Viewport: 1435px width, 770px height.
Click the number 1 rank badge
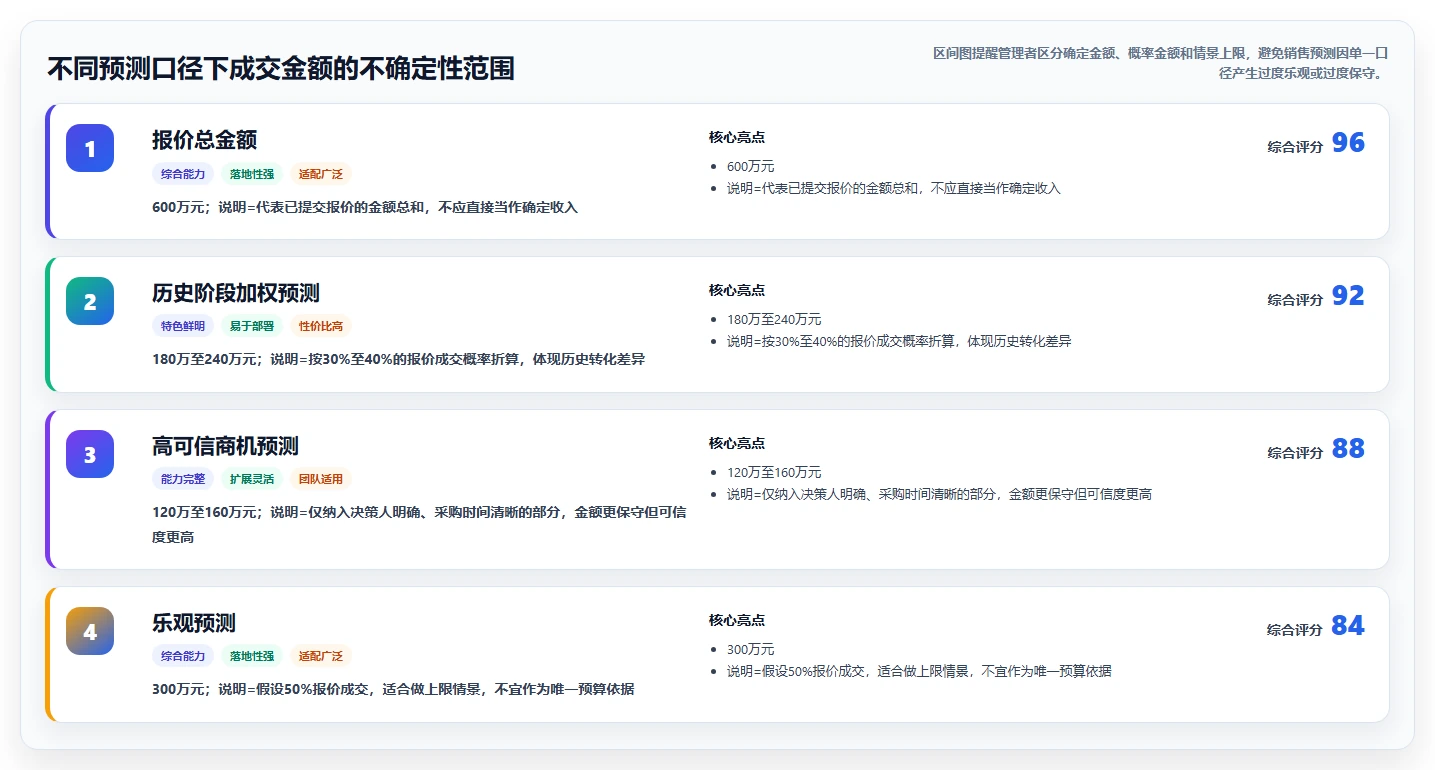(90, 148)
